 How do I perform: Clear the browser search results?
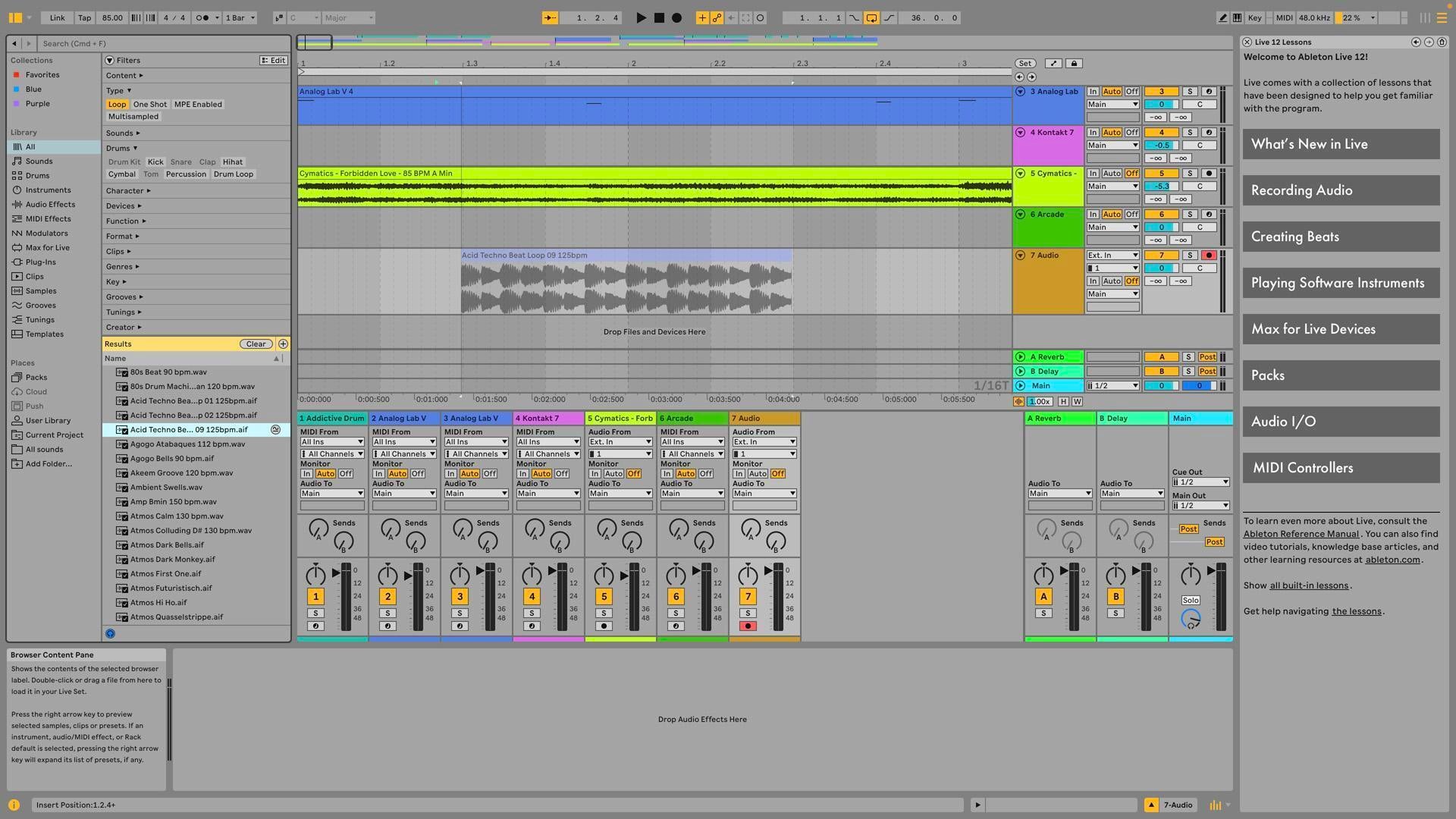tap(255, 344)
